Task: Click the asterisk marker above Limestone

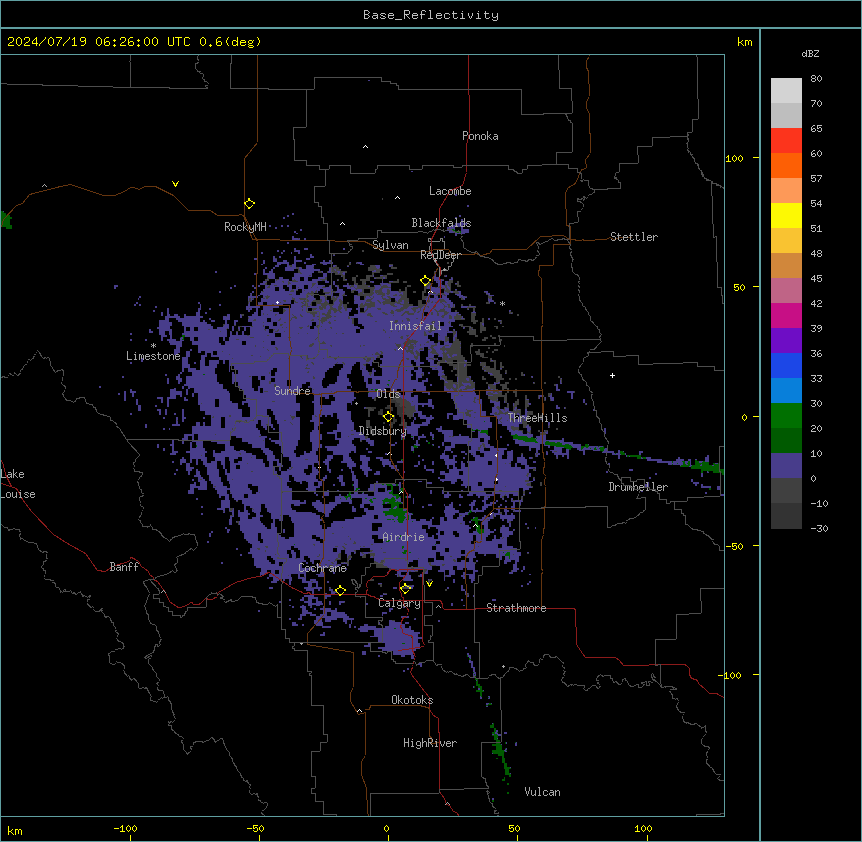Action: [x=153, y=346]
